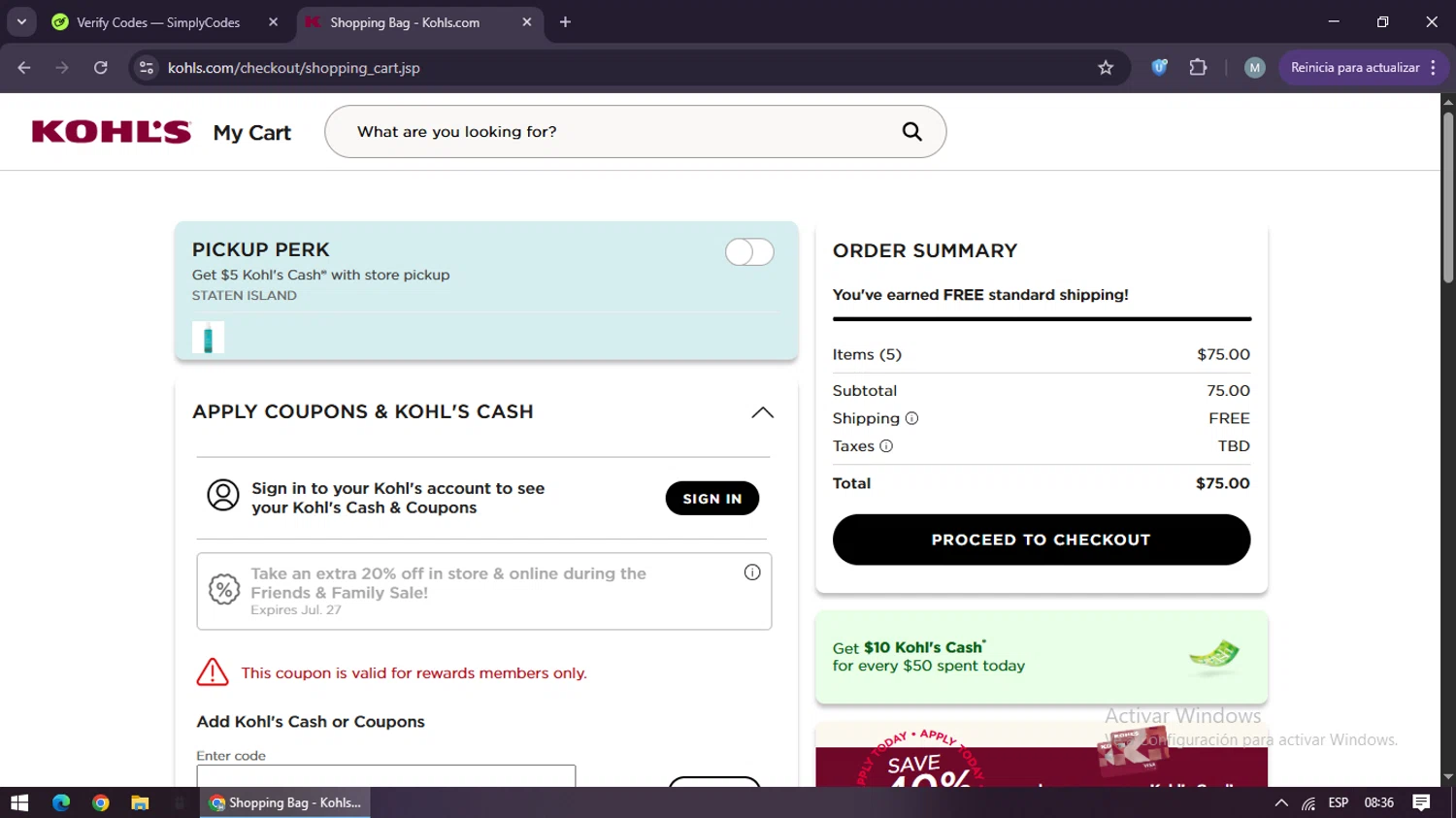
Task: Open the tab search dropdown arrow
Action: click(21, 21)
